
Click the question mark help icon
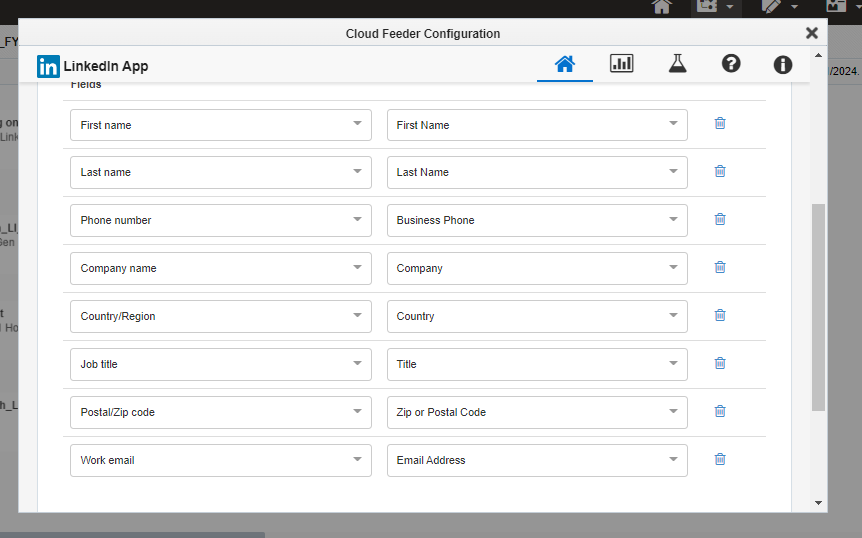[x=731, y=64]
